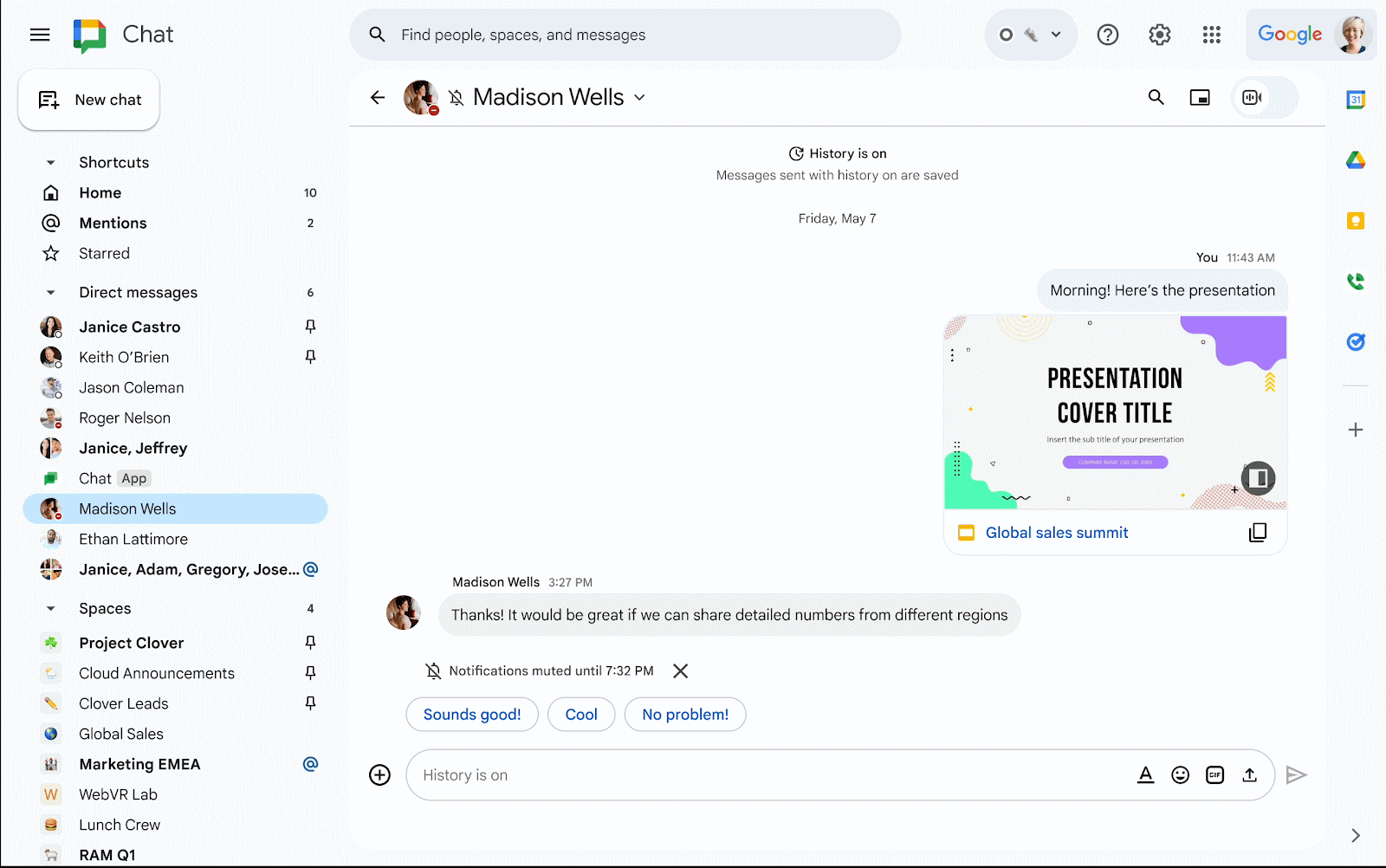Screen dimensions: 1386x868
Task: Search within this conversation
Action: [x=1156, y=98]
